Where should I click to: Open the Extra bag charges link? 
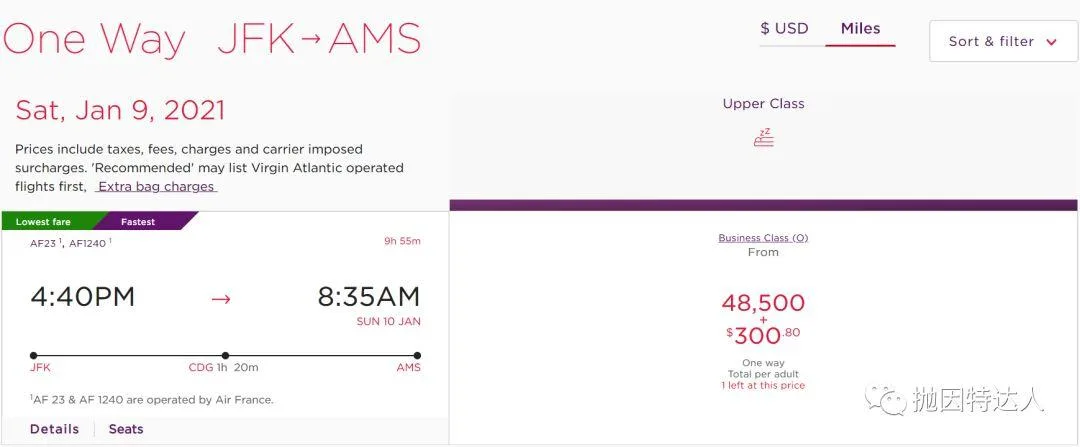click(155, 186)
